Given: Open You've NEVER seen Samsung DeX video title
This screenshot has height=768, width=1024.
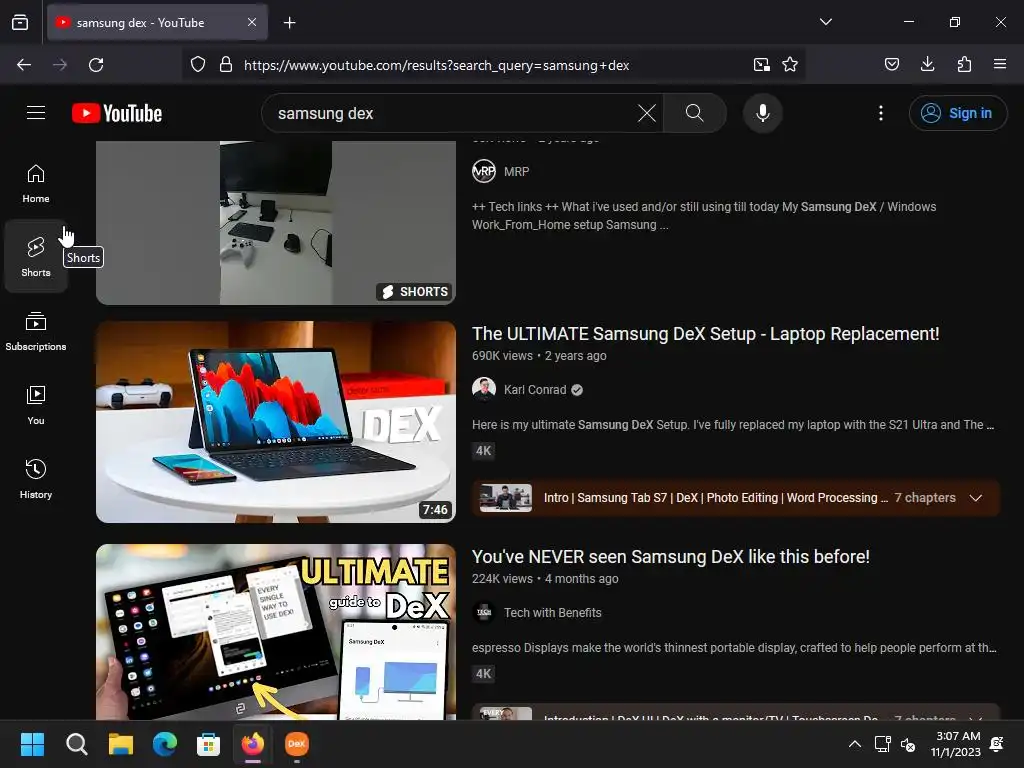Looking at the screenshot, I should tap(671, 556).
